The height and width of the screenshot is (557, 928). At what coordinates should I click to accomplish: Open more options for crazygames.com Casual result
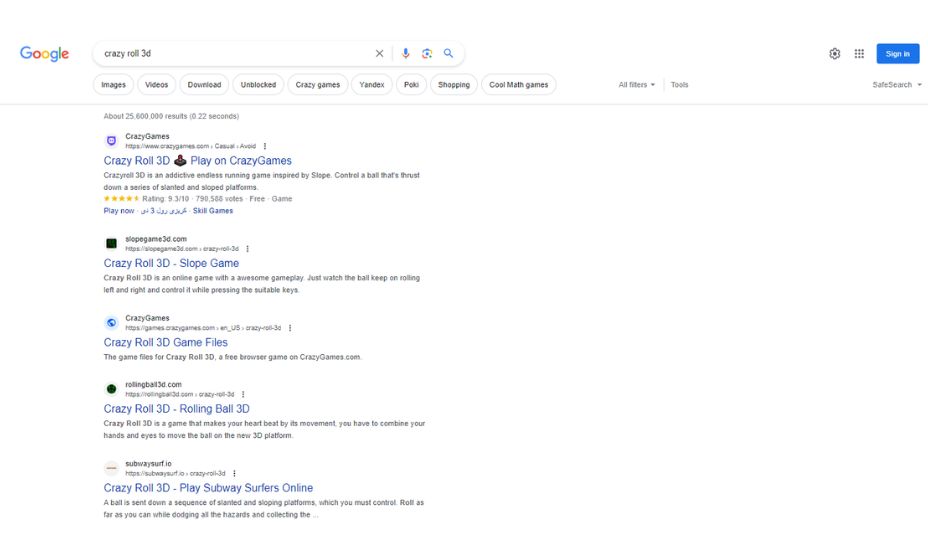(x=265, y=146)
